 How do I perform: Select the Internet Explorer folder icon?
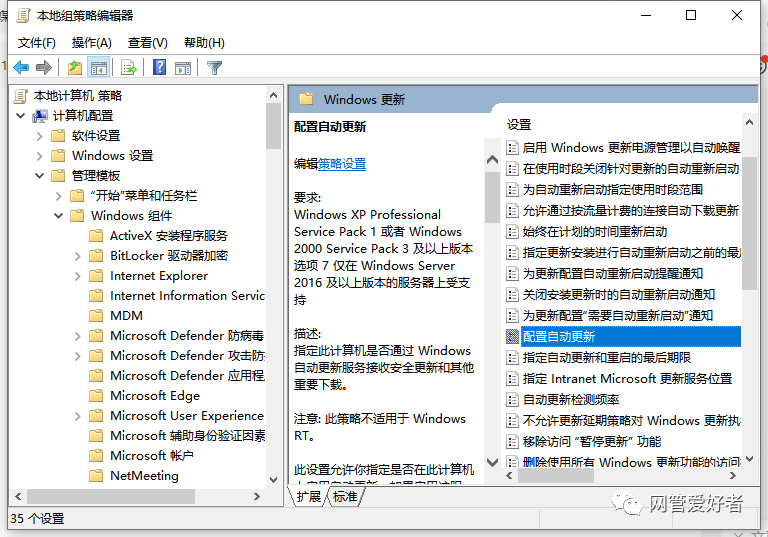point(96,276)
